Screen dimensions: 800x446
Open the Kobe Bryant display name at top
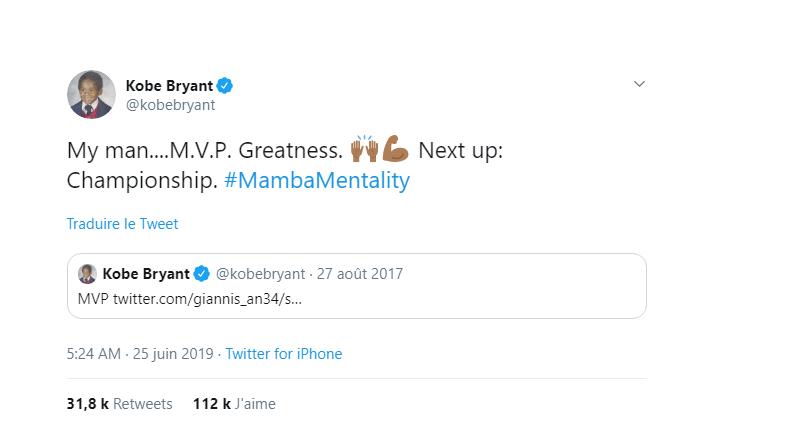pos(170,84)
